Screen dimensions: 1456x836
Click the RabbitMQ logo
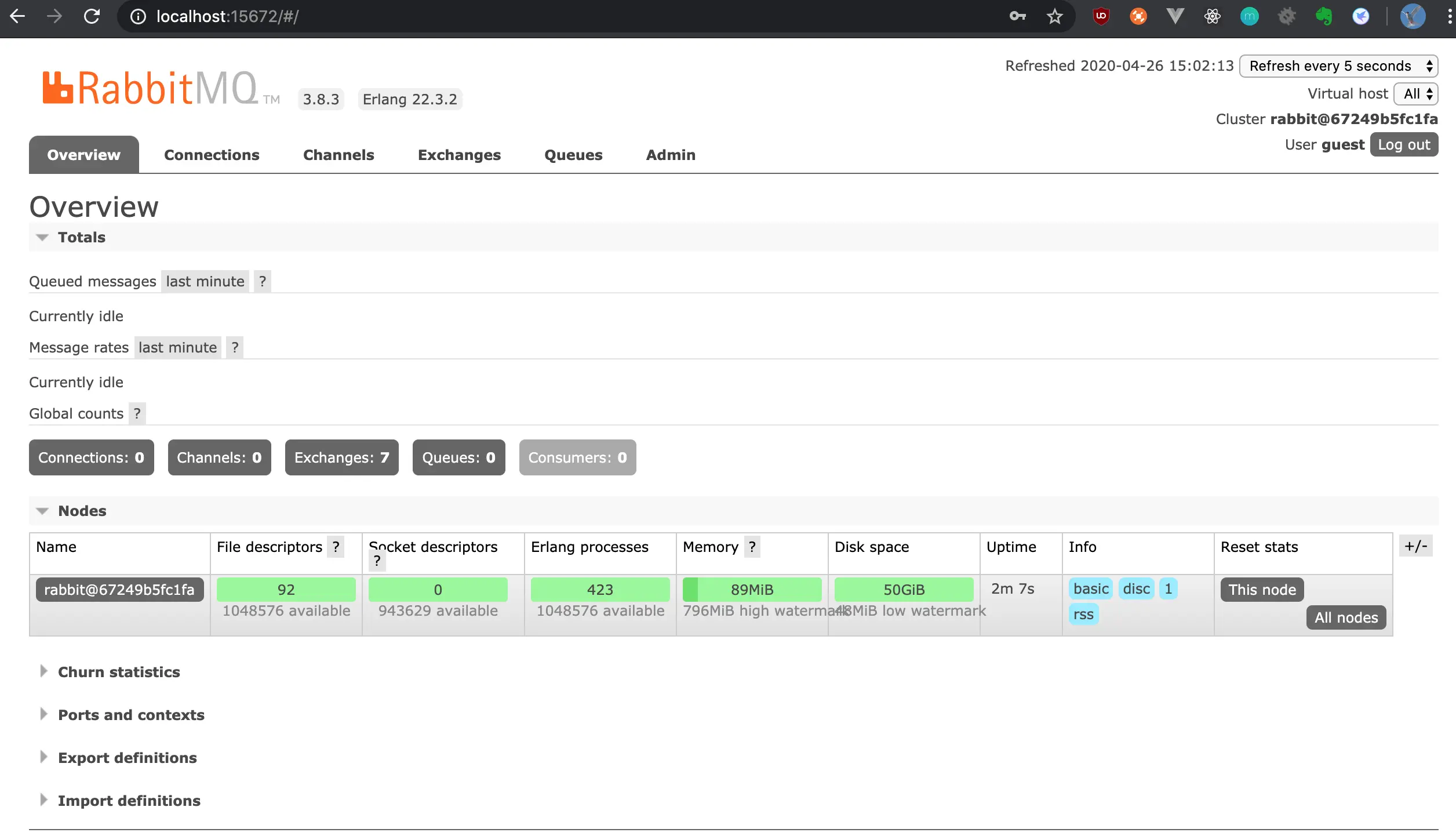pyautogui.click(x=151, y=88)
